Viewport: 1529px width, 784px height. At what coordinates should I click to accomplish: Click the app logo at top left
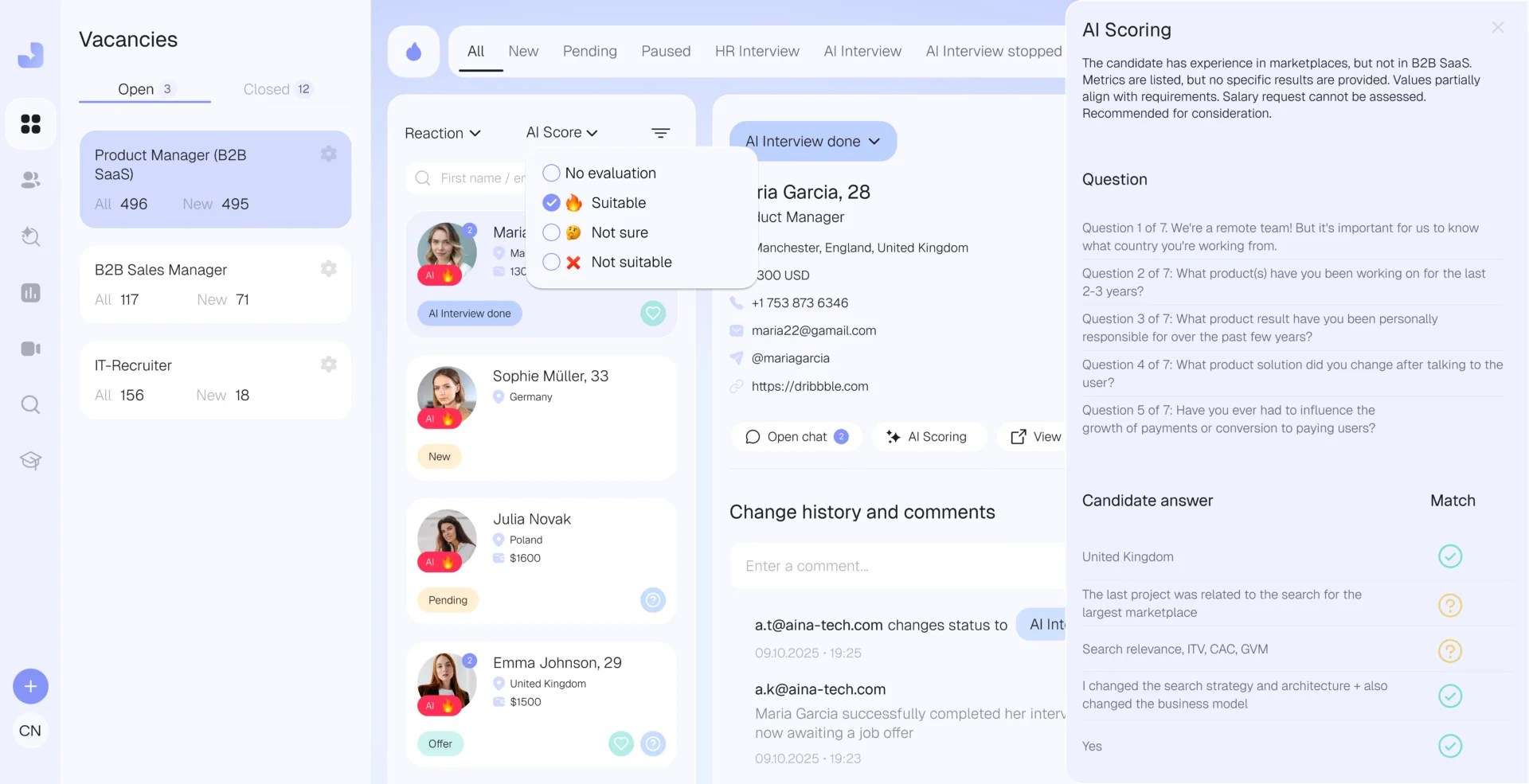click(x=30, y=55)
